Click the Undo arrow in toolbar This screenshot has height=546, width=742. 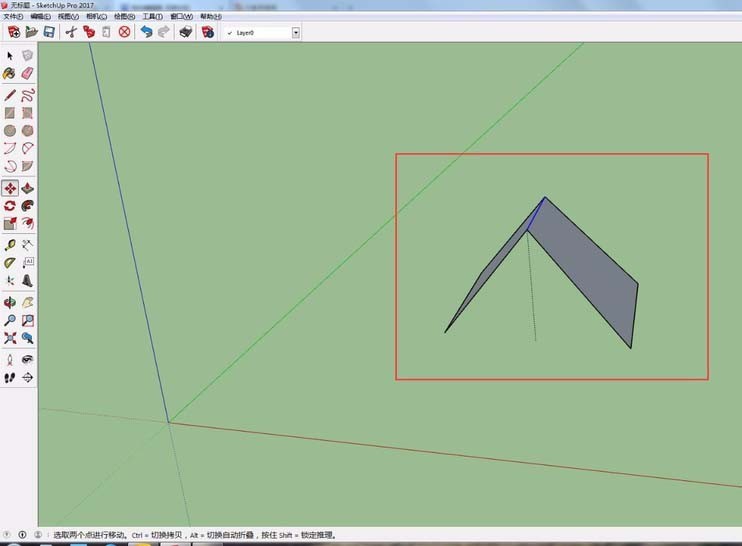146,32
